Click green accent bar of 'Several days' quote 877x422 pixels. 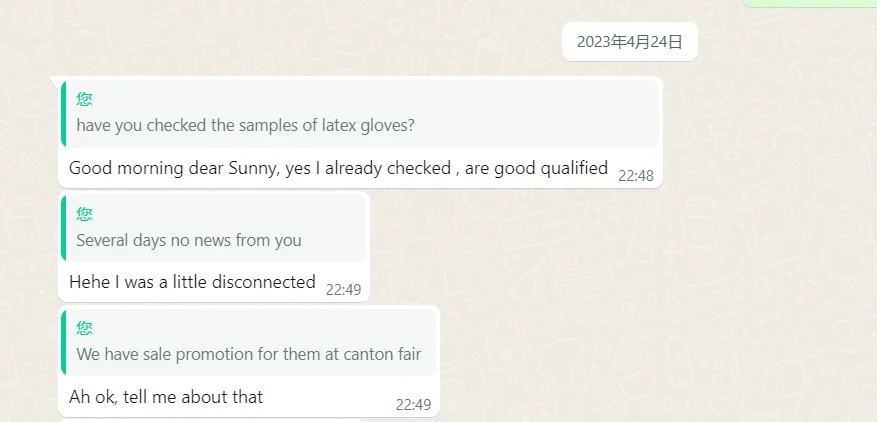(64, 228)
